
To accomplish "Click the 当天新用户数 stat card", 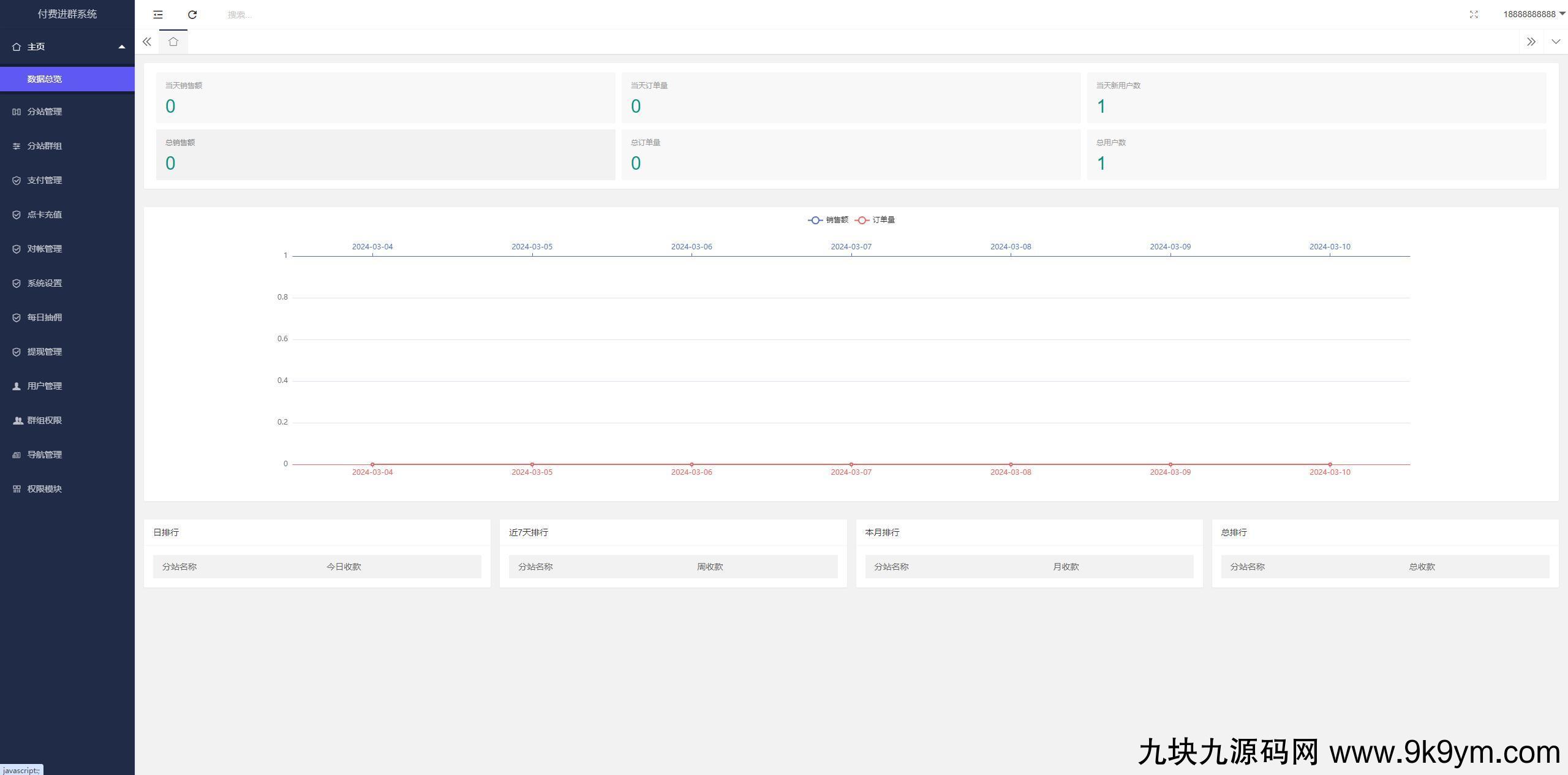I will coord(1316,98).
